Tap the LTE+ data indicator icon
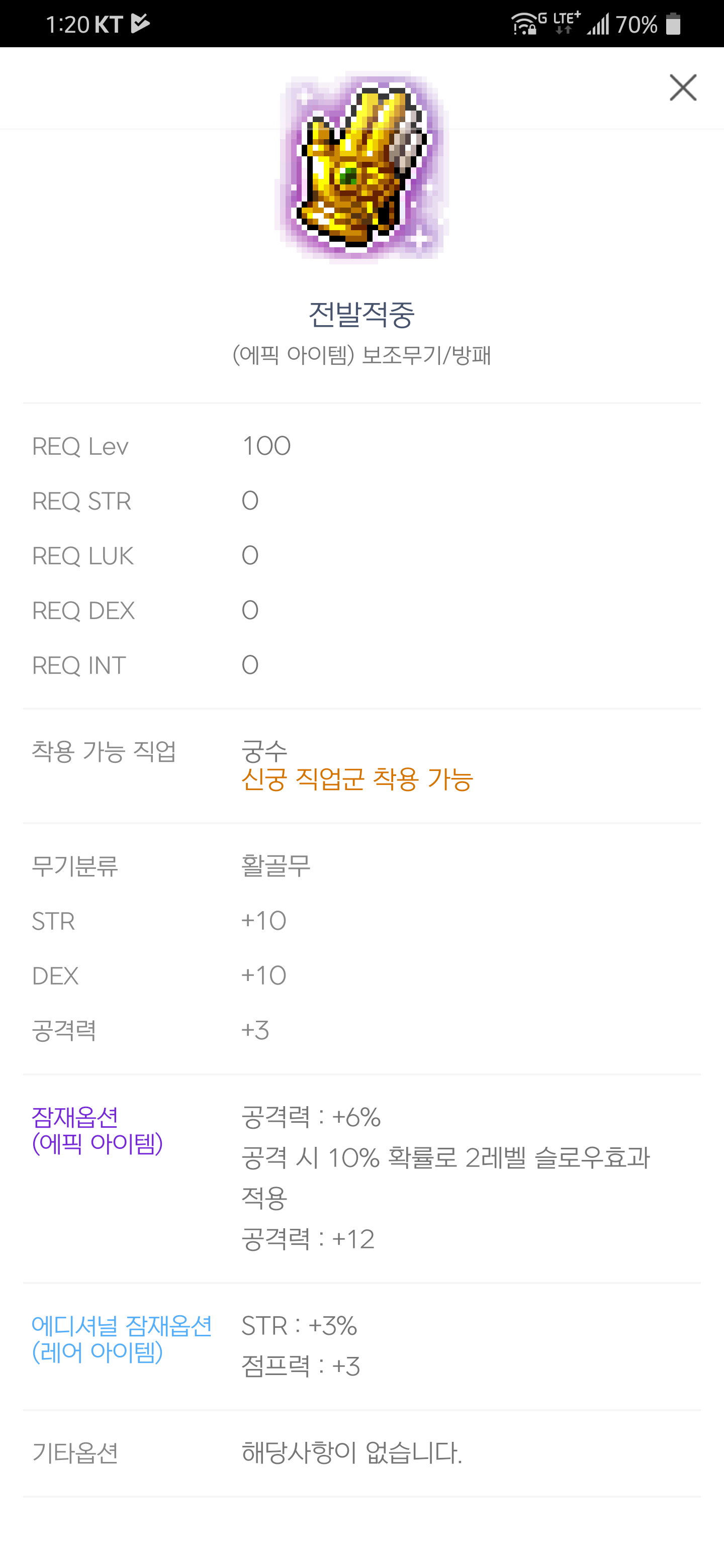Screen dimensions: 724x1568 (x=566, y=23)
